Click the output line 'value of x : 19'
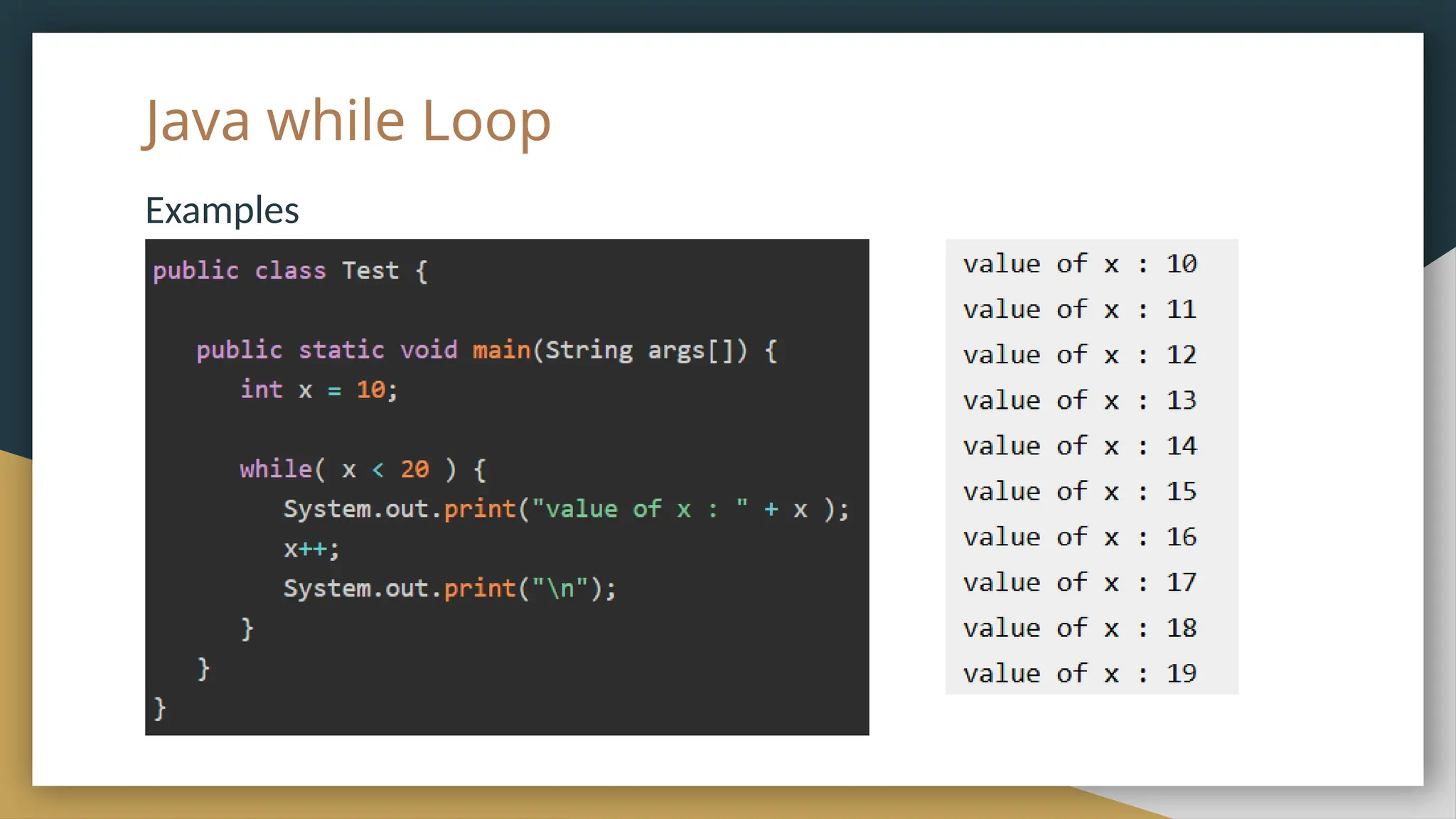1456x819 pixels. point(1080,673)
